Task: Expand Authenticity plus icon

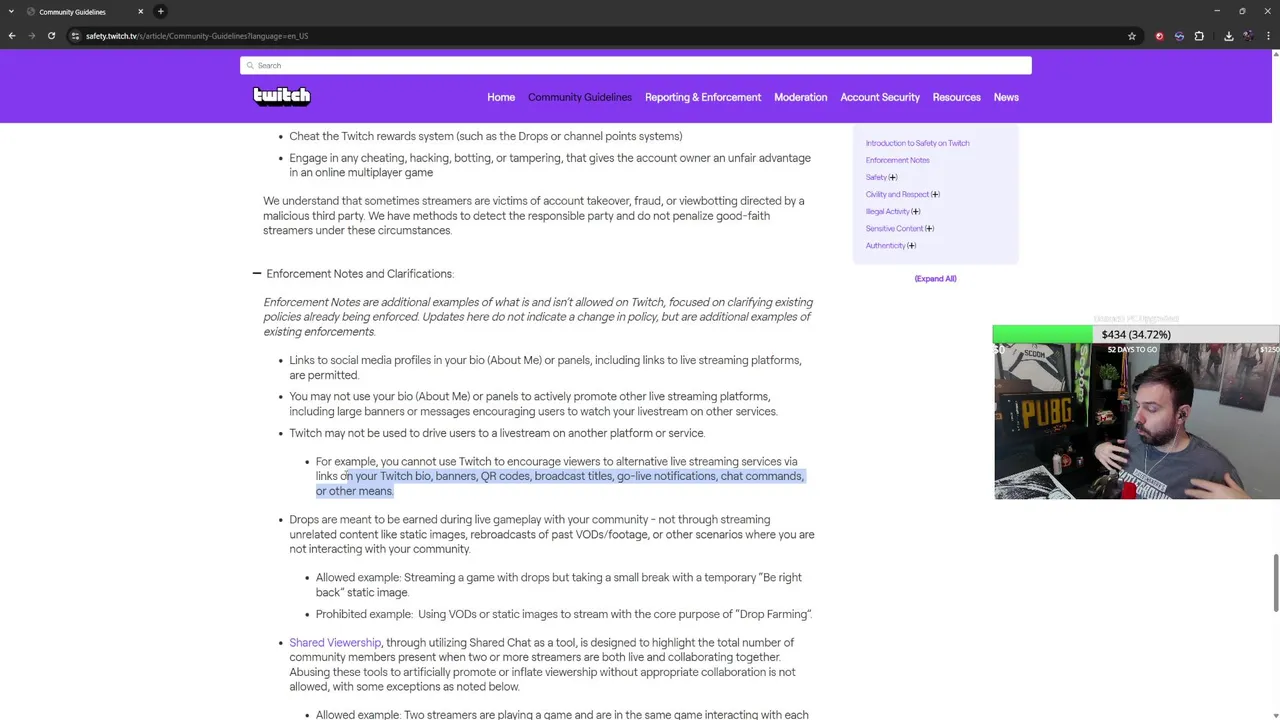Action: coord(911,245)
